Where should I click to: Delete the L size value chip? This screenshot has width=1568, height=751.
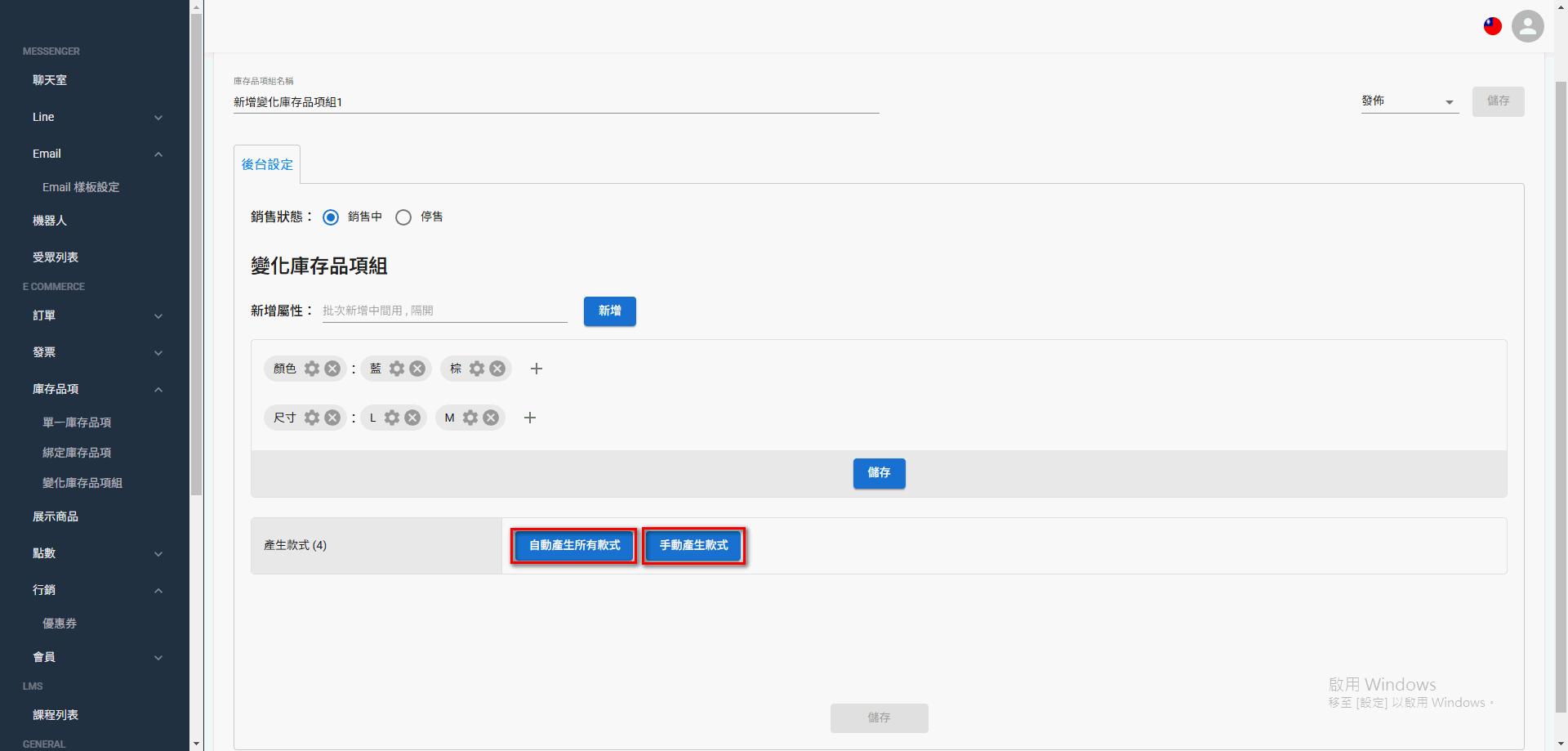coord(412,418)
